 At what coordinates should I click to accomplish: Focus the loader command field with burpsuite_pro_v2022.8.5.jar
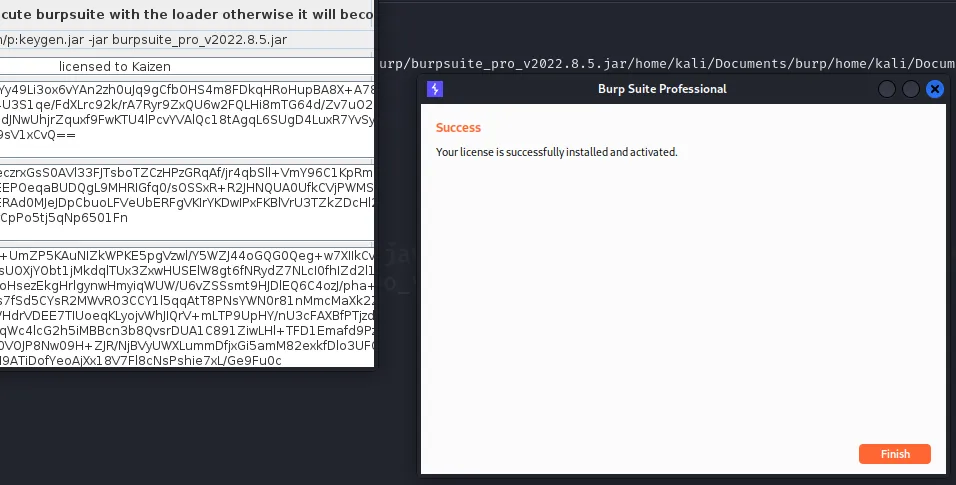(187, 40)
